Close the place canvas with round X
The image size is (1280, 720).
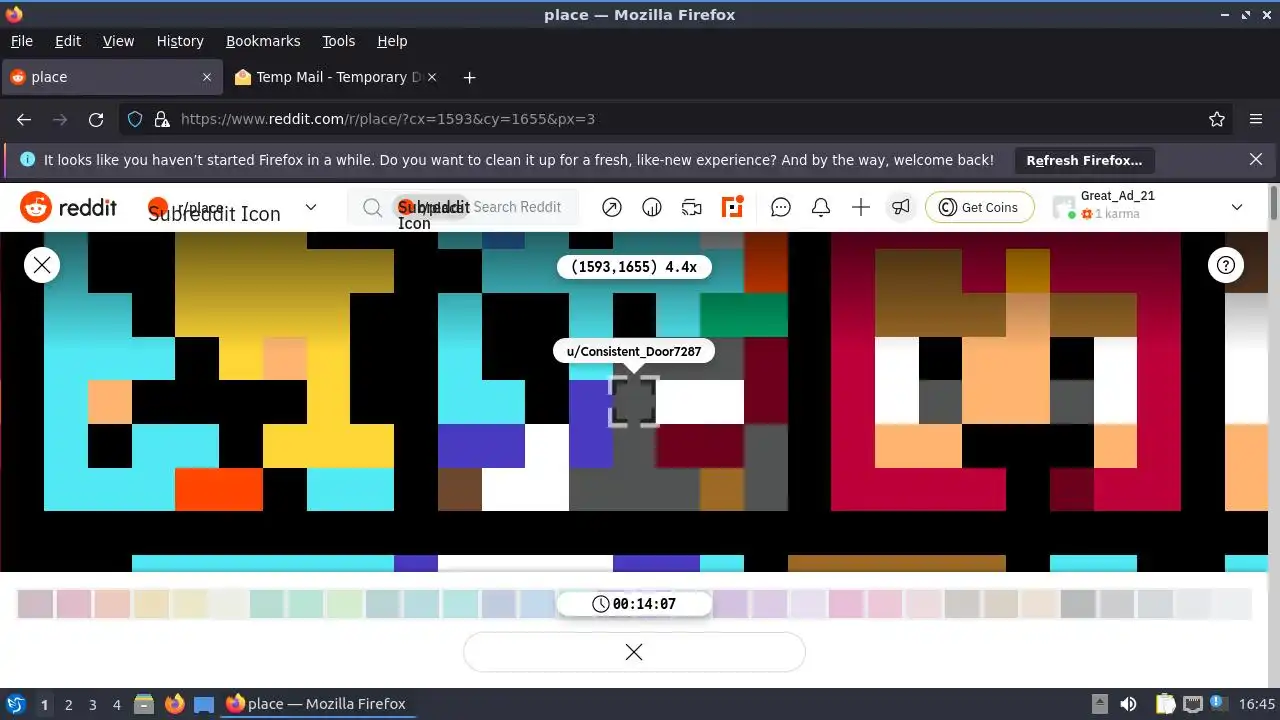tap(42, 265)
